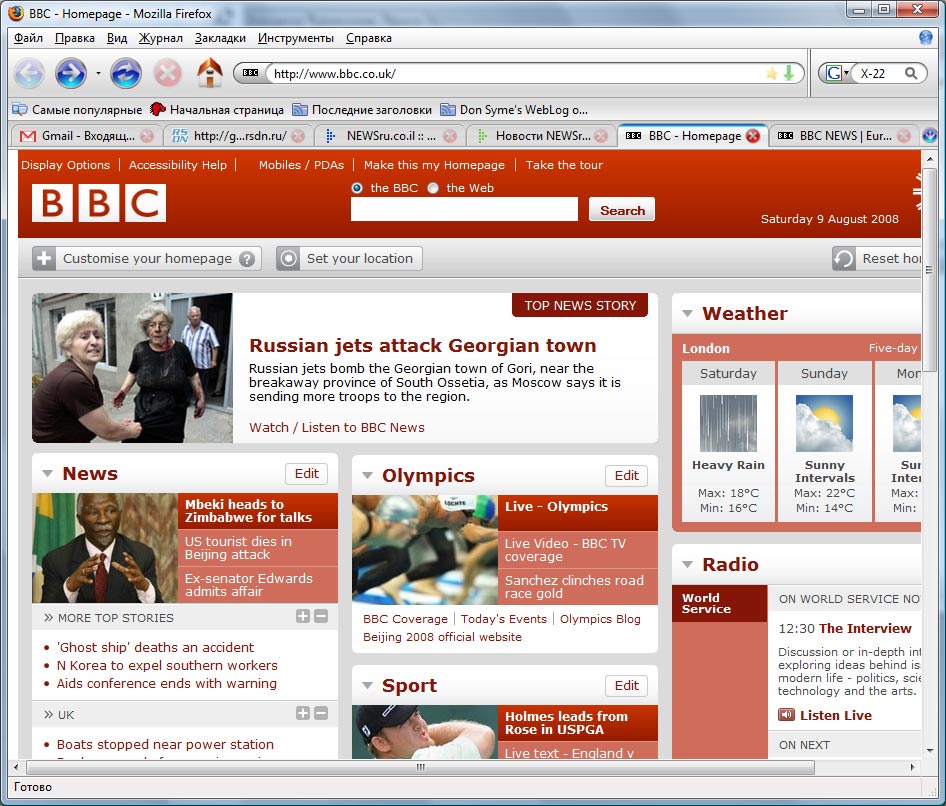The width and height of the screenshot is (946, 806).
Task: Edit the Olympics section
Action: click(626, 476)
